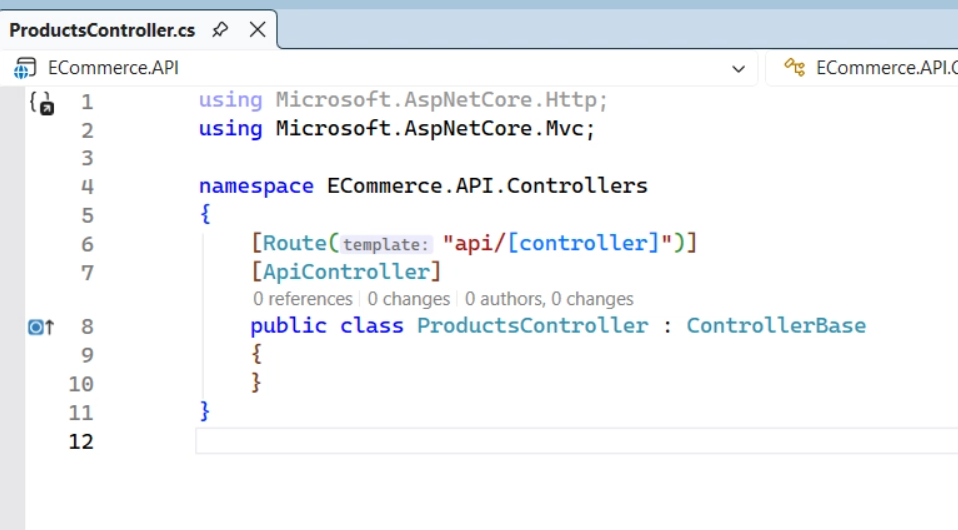The image size is (958, 530).
Task: Click ApiController attribute on line 7
Action: (x=346, y=271)
